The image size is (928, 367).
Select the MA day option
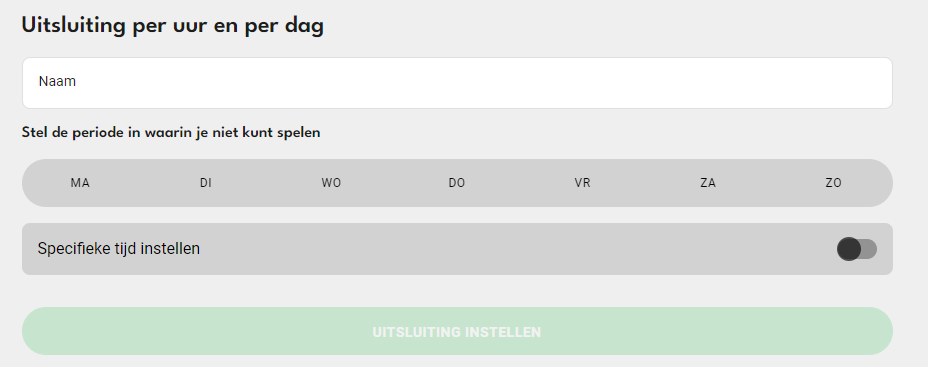(x=80, y=183)
